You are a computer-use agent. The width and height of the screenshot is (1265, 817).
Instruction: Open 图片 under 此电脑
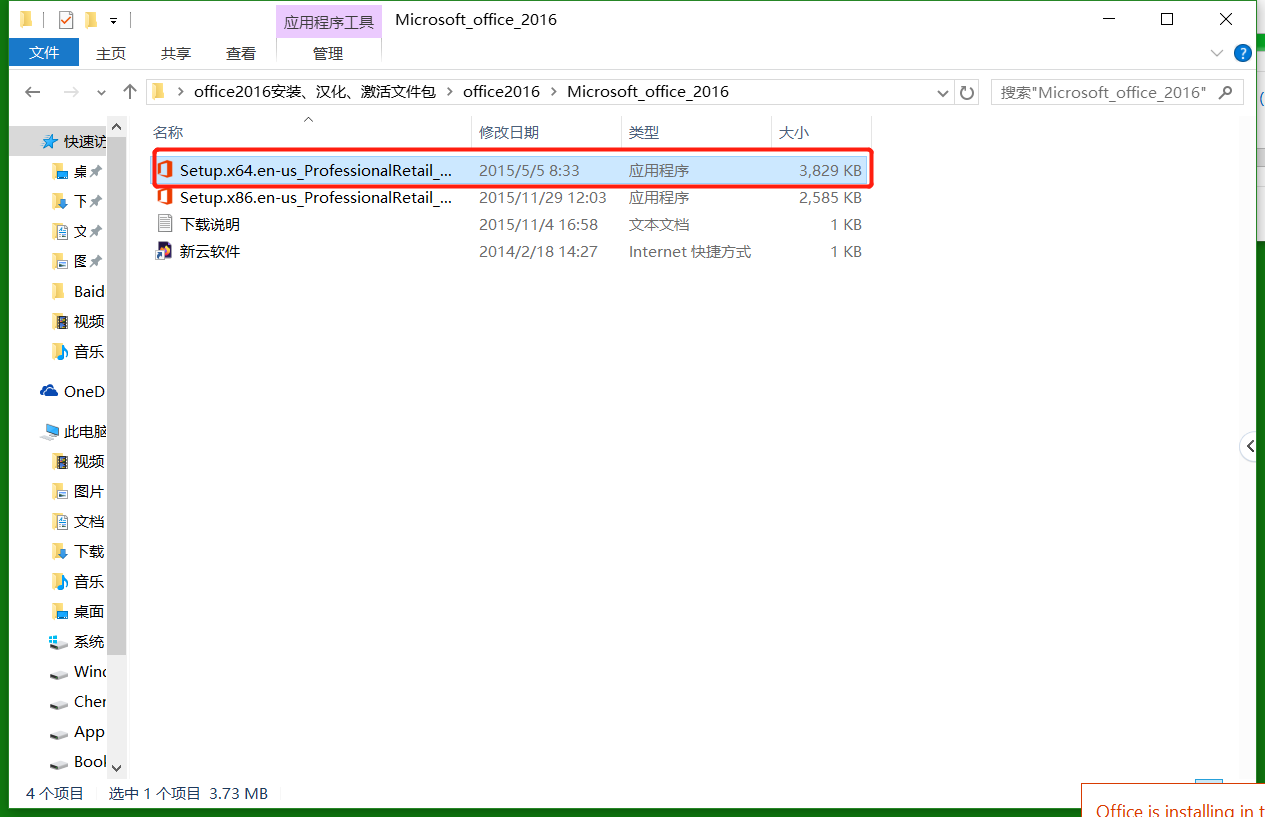78,491
